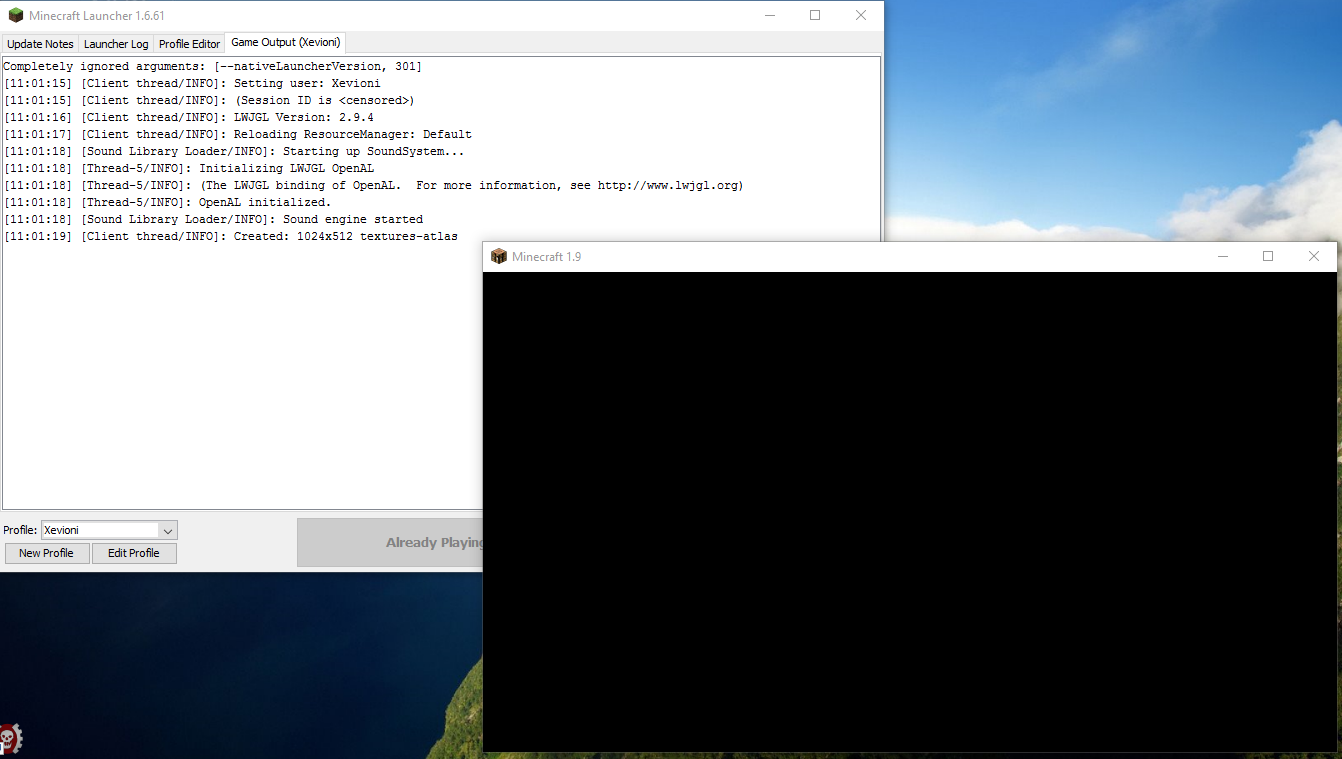This screenshot has height=759, width=1342.
Task: Close the Minecraft Launcher window
Action: tap(861, 15)
